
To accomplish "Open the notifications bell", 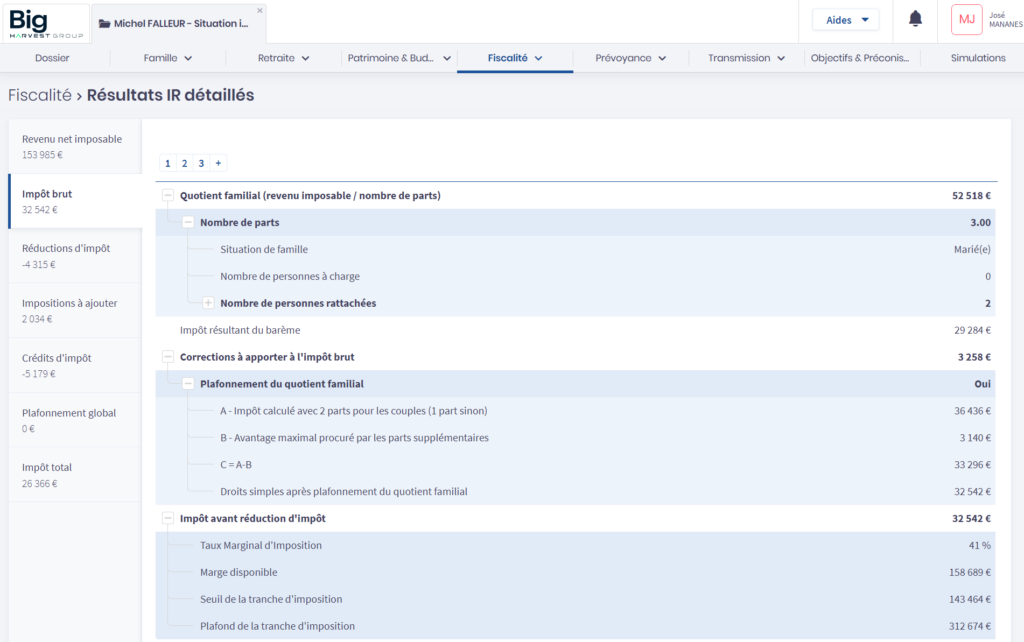I will point(915,19).
